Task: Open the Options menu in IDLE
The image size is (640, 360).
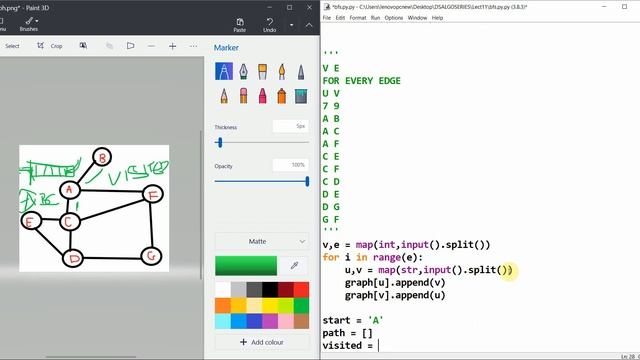Action: click(x=393, y=18)
